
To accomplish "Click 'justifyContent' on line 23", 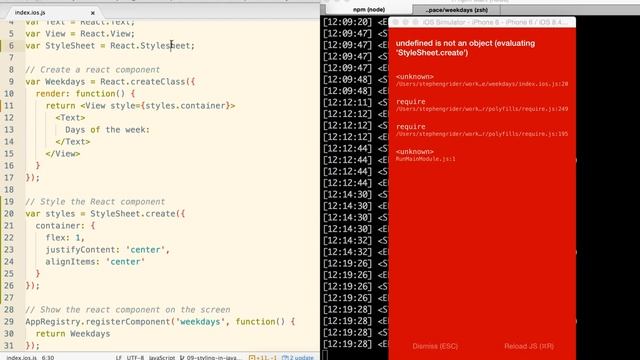I will pyautogui.click(x=80, y=249).
